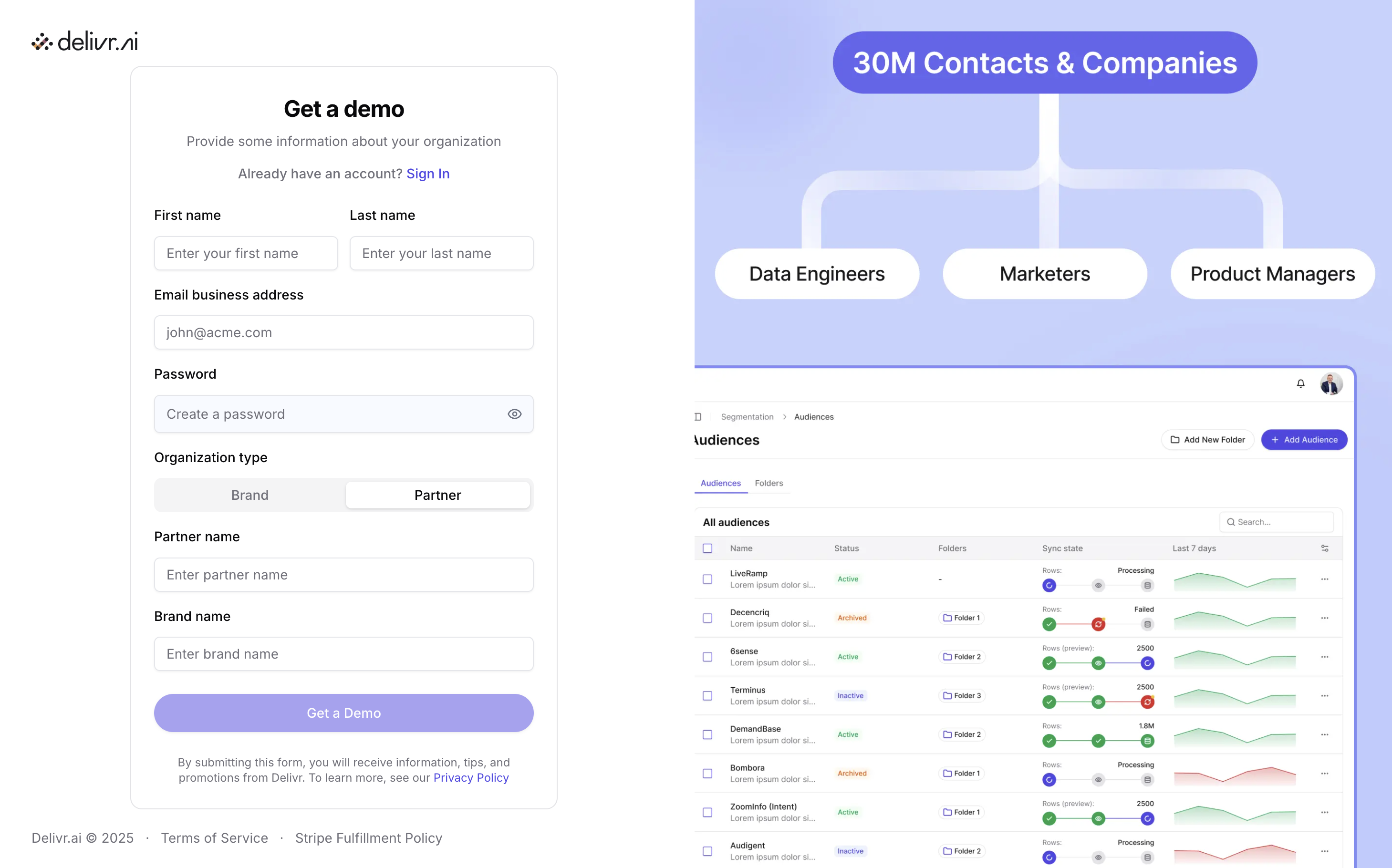Open three-dot menu for DemandBase row
The image size is (1392, 868).
(1324, 734)
